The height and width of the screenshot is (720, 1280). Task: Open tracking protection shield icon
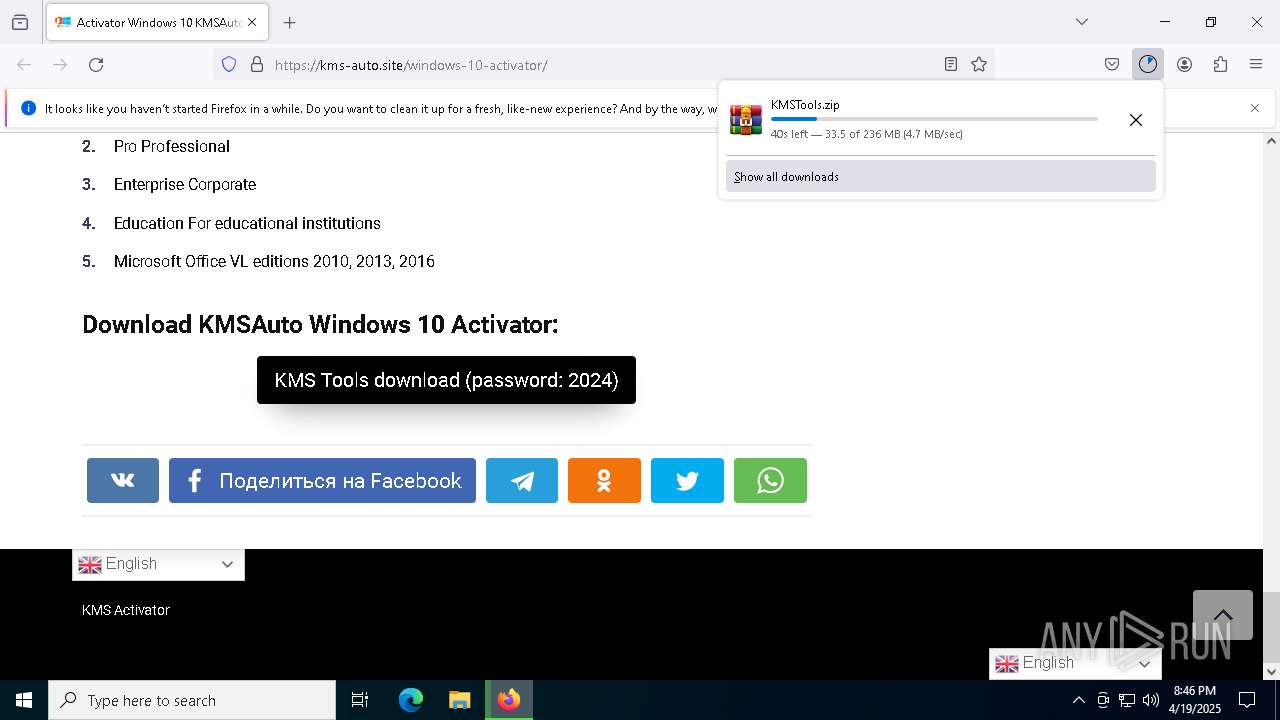click(x=229, y=65)
